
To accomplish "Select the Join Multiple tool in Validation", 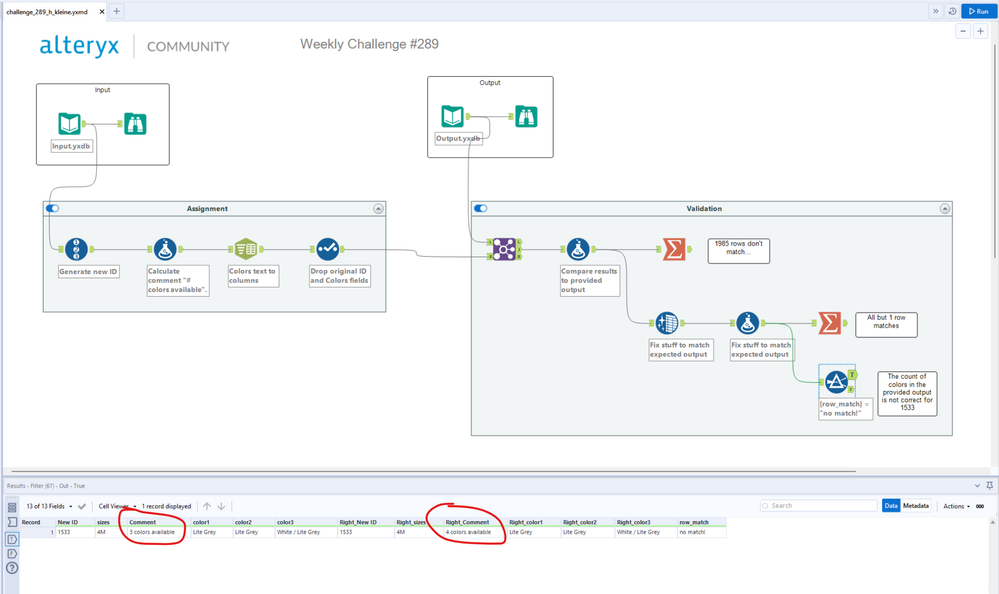I will [x=504, y=249].
